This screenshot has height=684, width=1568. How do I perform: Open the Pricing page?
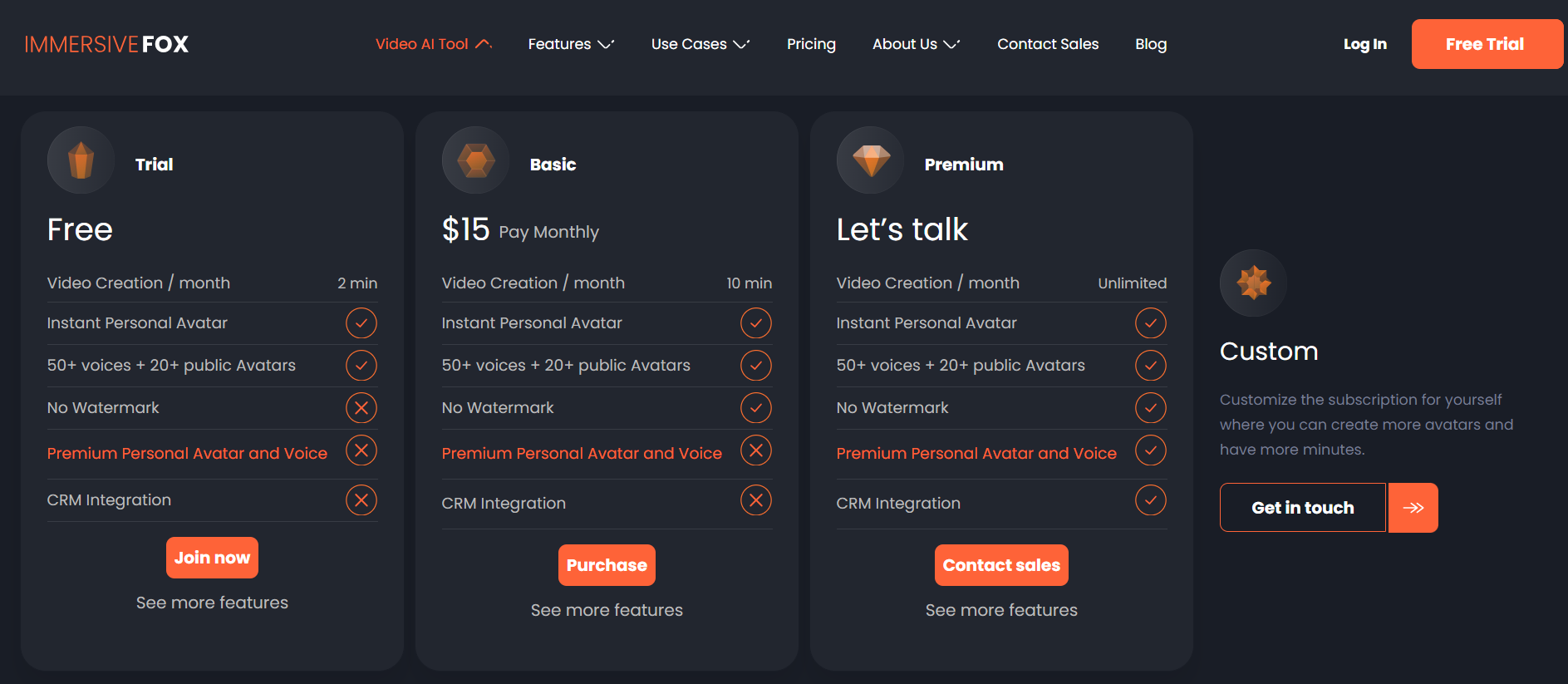(811, 44)
